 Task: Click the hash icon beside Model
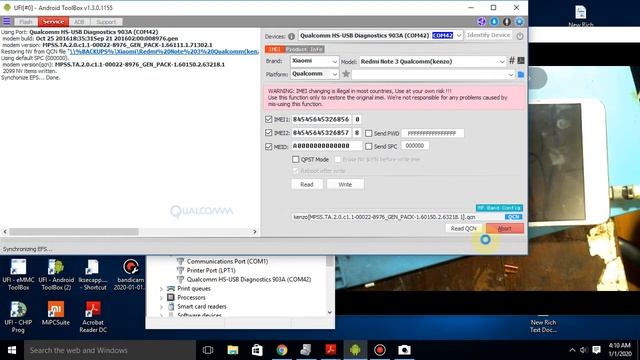point(511,61)
